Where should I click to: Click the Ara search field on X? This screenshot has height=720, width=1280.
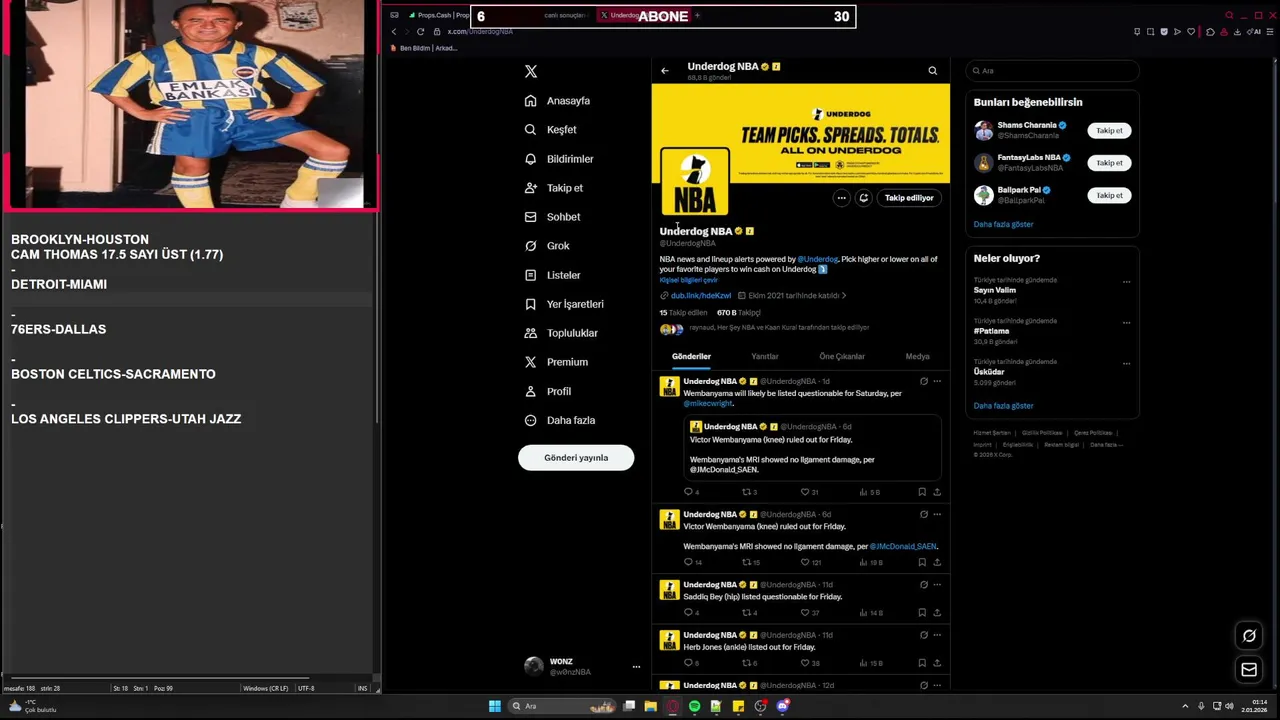[1052, 71]
